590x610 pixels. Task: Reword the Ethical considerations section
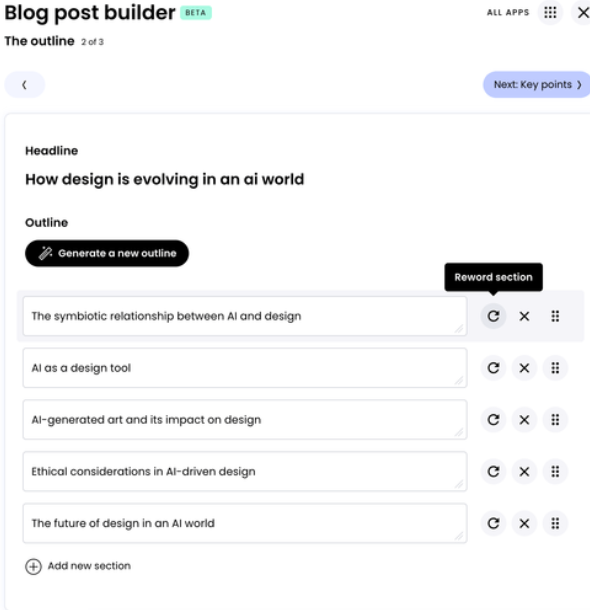[x=493, y=471]
